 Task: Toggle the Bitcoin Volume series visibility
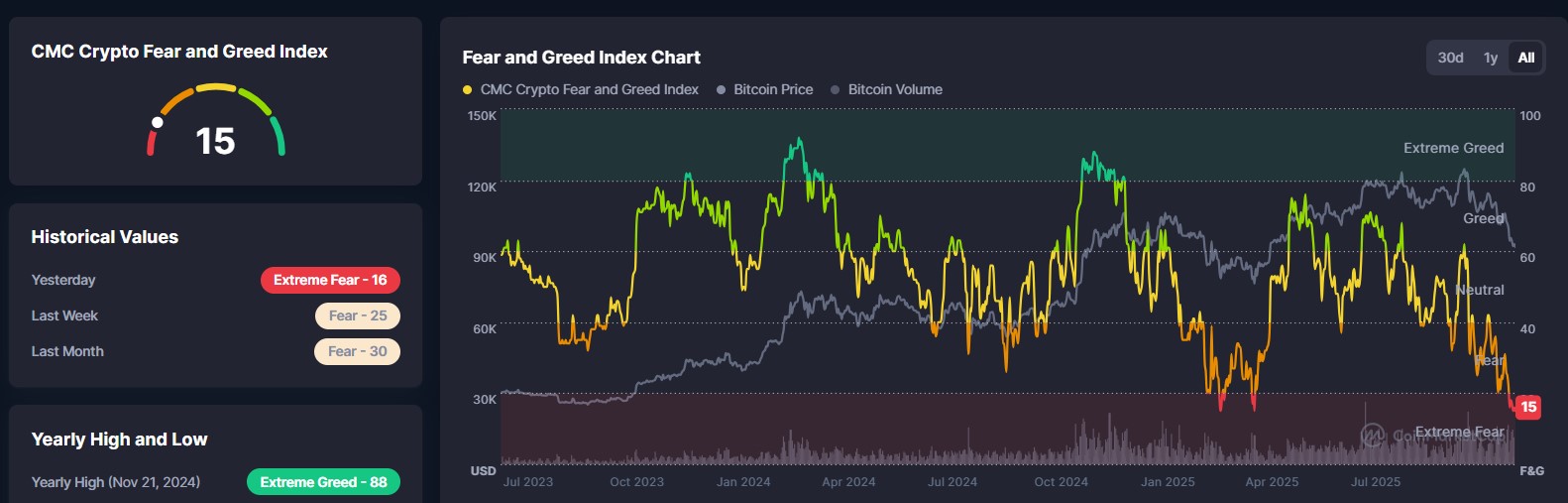coord(895,89)
